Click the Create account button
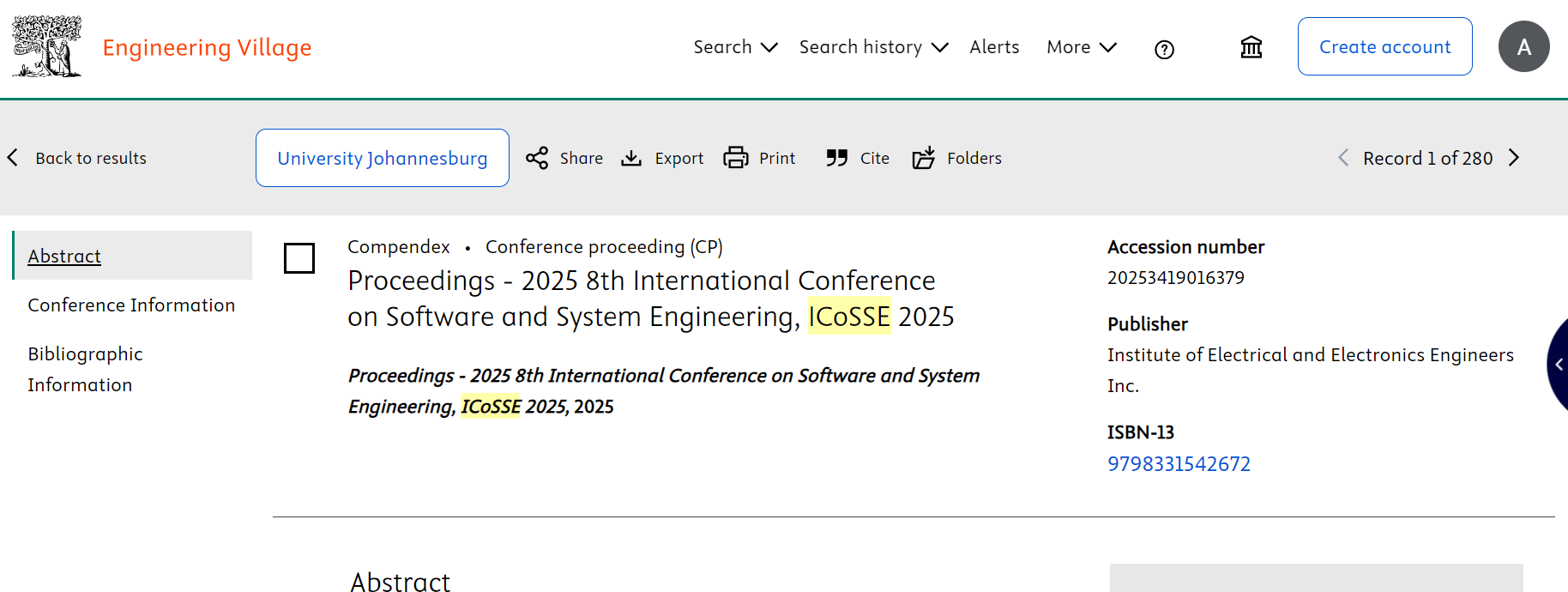Screen dimensions: 1568x592 coord(1384,47)
